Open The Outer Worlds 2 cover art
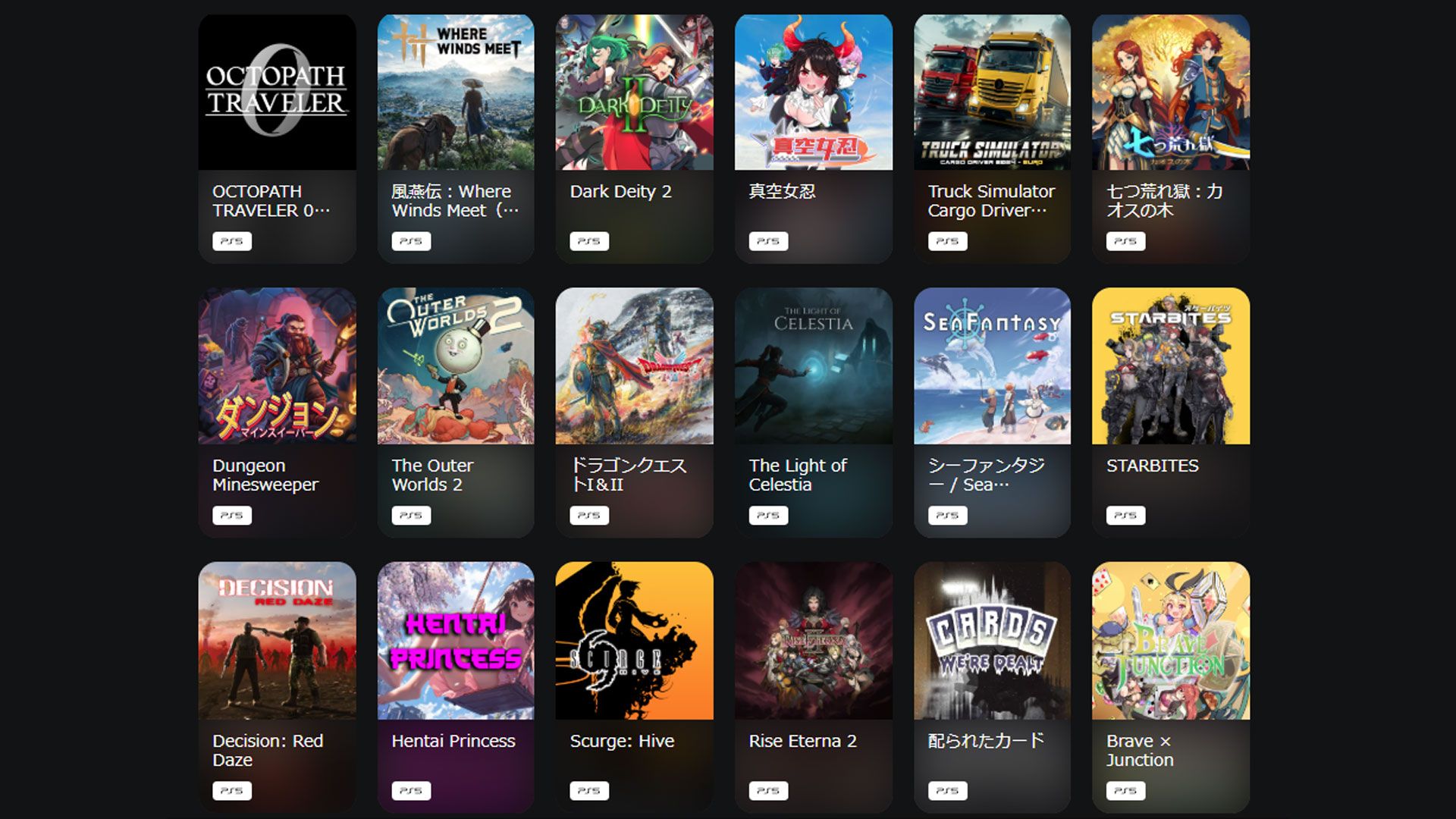This screenshot has height=819, width=1456. point(456,366)
